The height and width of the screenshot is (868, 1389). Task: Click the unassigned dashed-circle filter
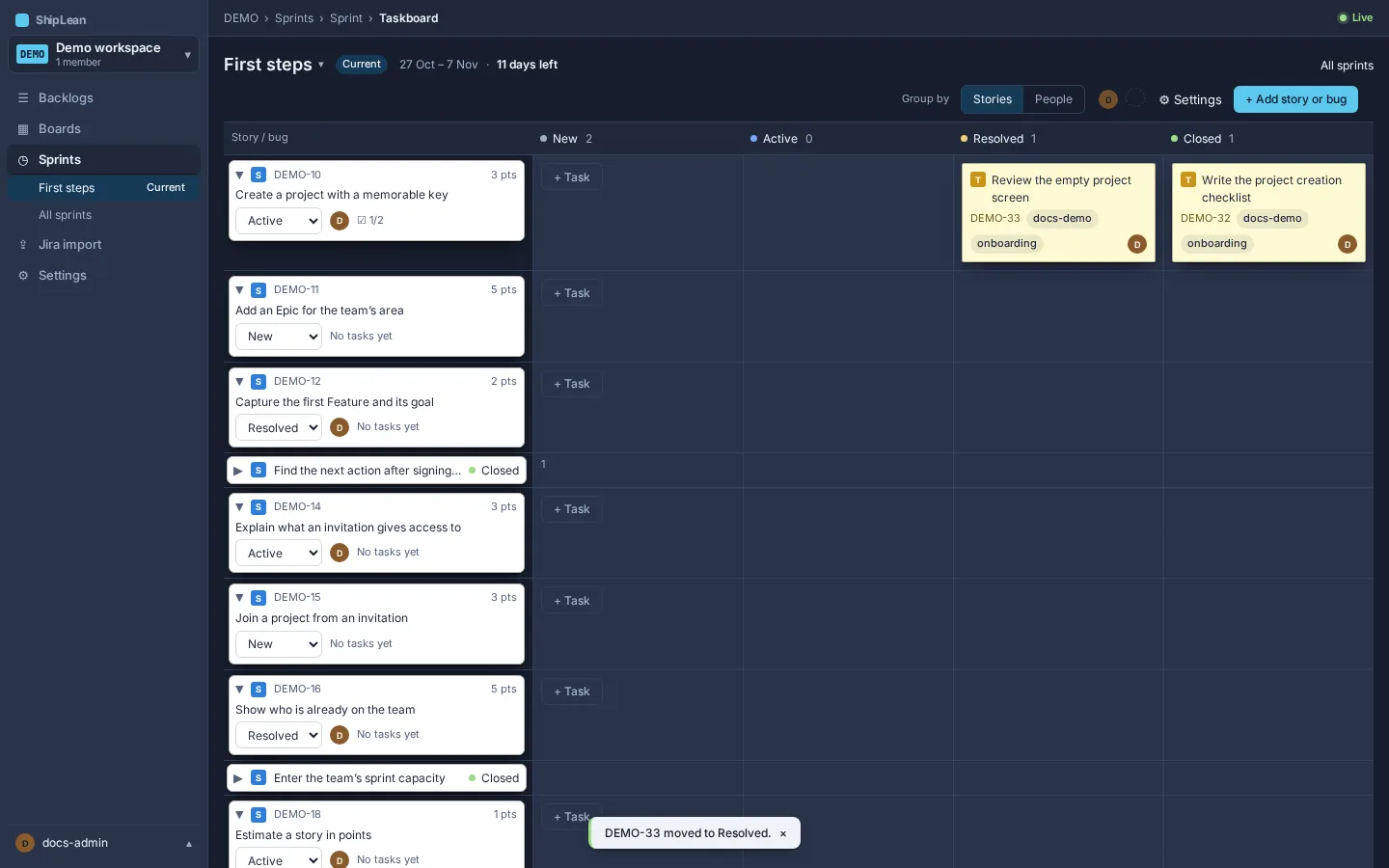tap(1136, 98)
